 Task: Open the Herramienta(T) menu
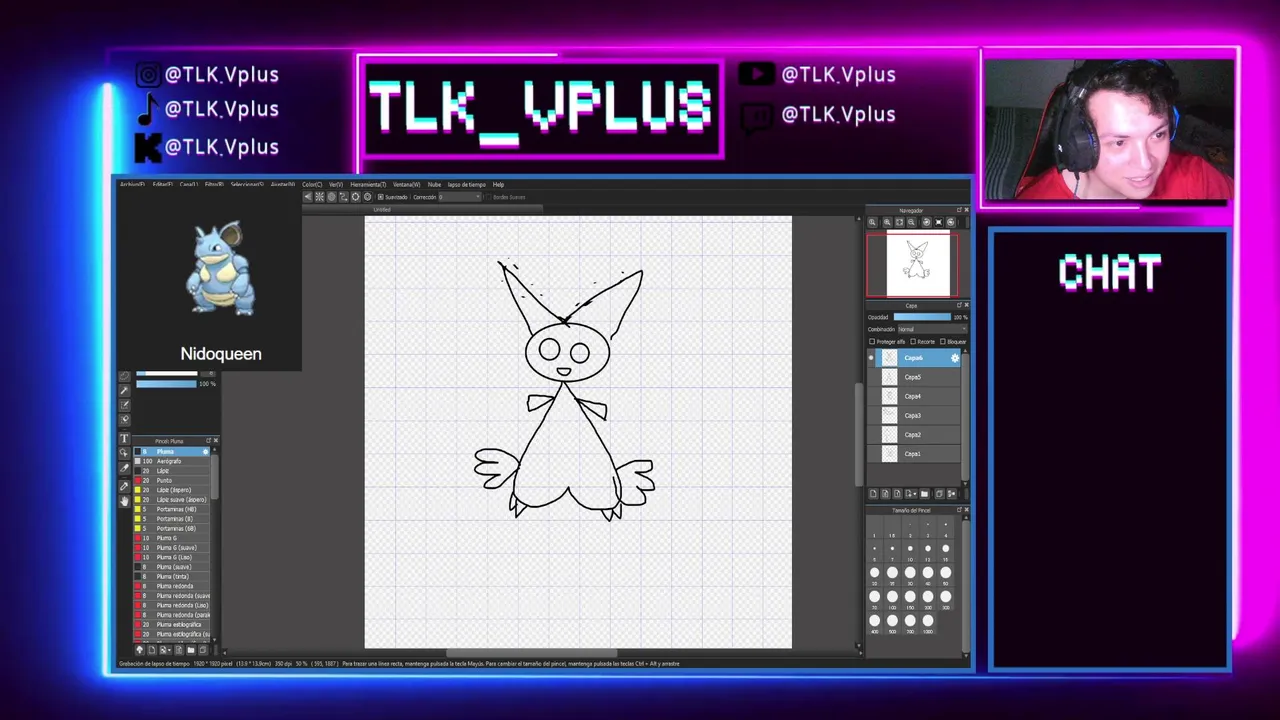(368, 185)
